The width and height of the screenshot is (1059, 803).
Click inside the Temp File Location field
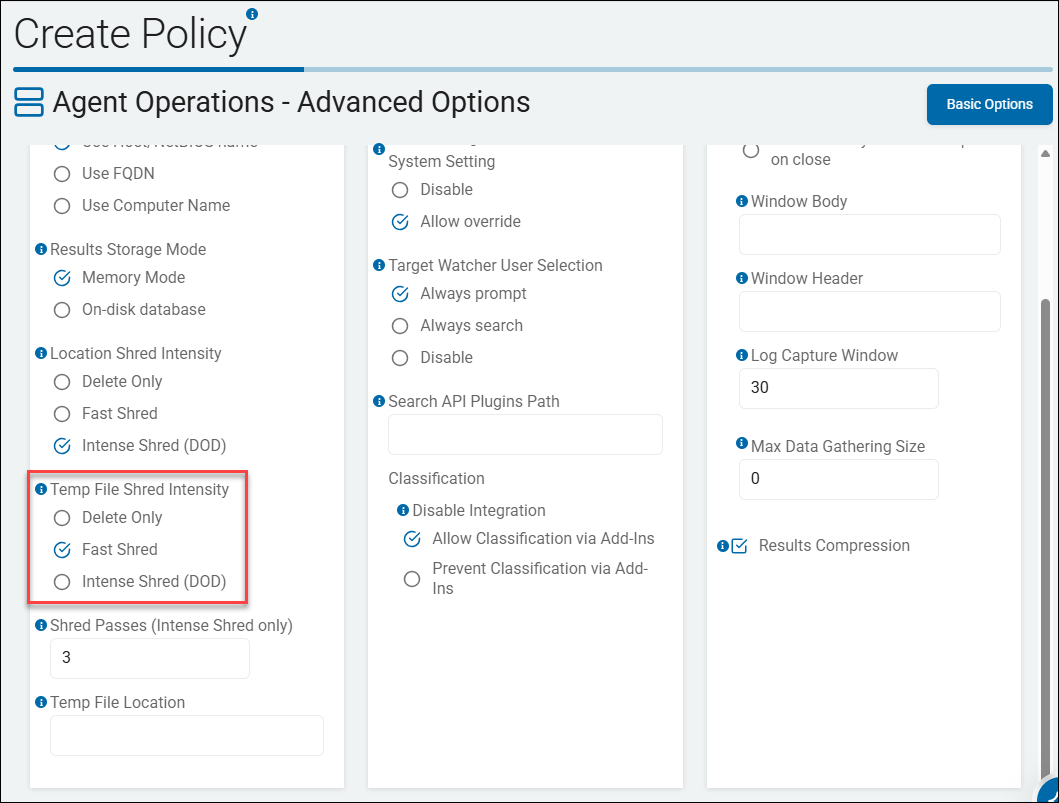coord(186,735)
